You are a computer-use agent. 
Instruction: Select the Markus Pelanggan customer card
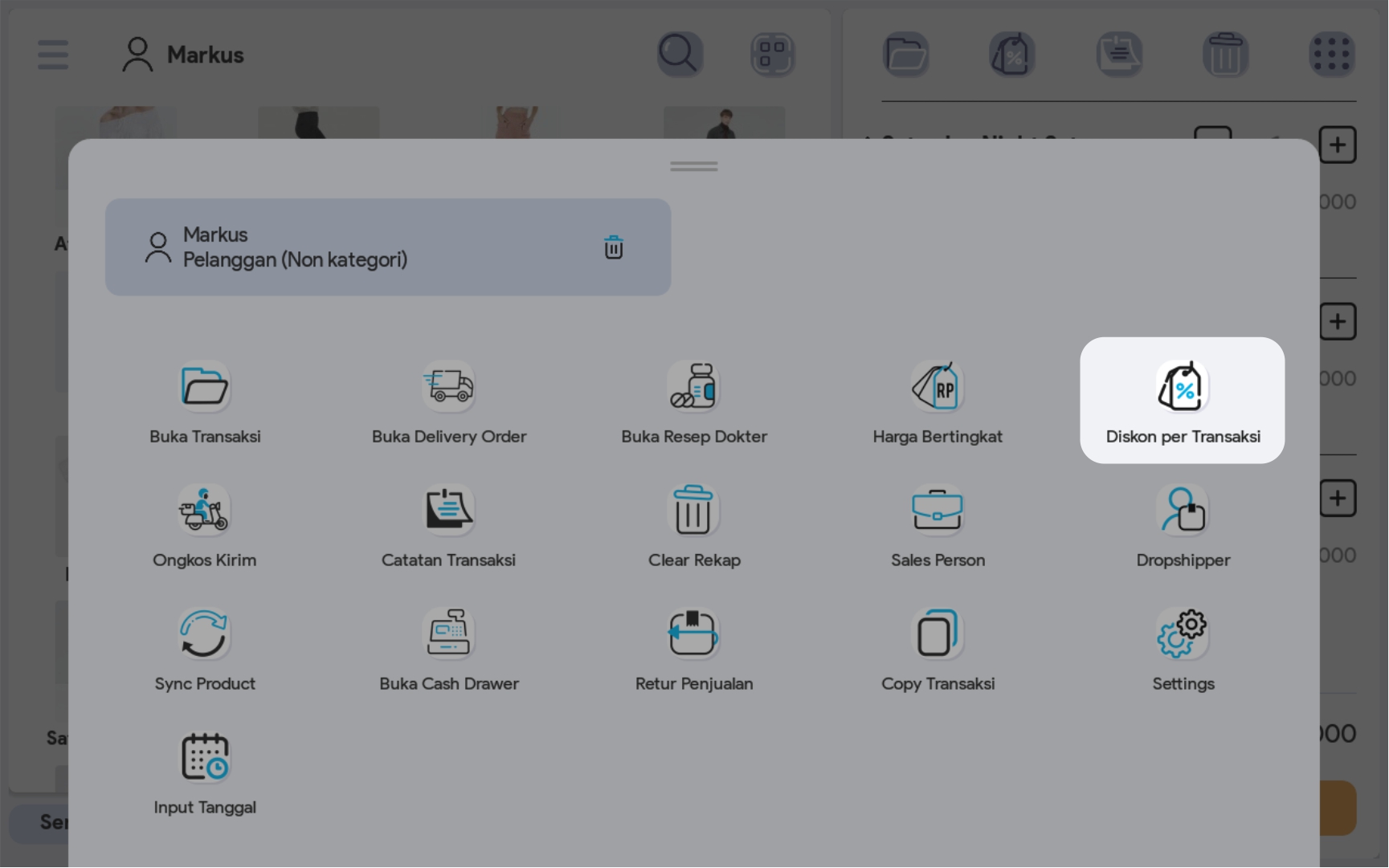tap(353, 247)
